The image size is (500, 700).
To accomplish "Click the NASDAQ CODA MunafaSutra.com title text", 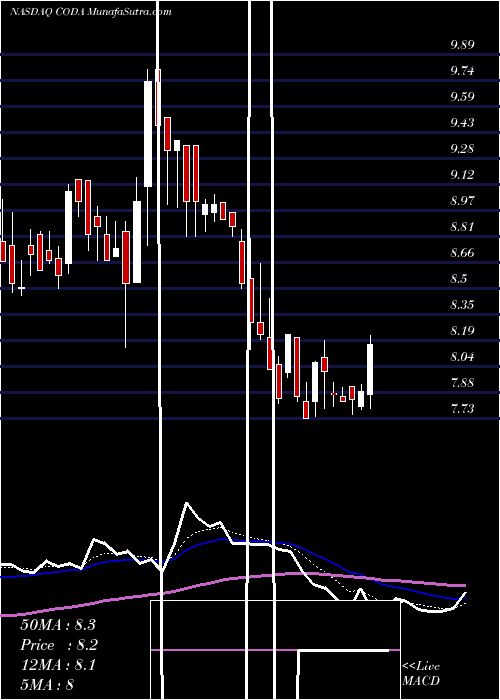I will click(91, 12).
